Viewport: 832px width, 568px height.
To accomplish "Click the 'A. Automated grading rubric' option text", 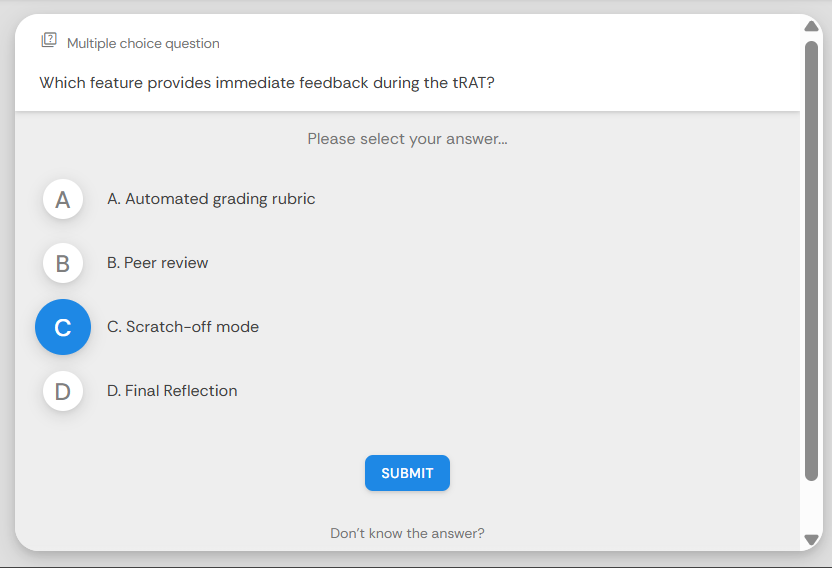I will click(x=211, y=199).
